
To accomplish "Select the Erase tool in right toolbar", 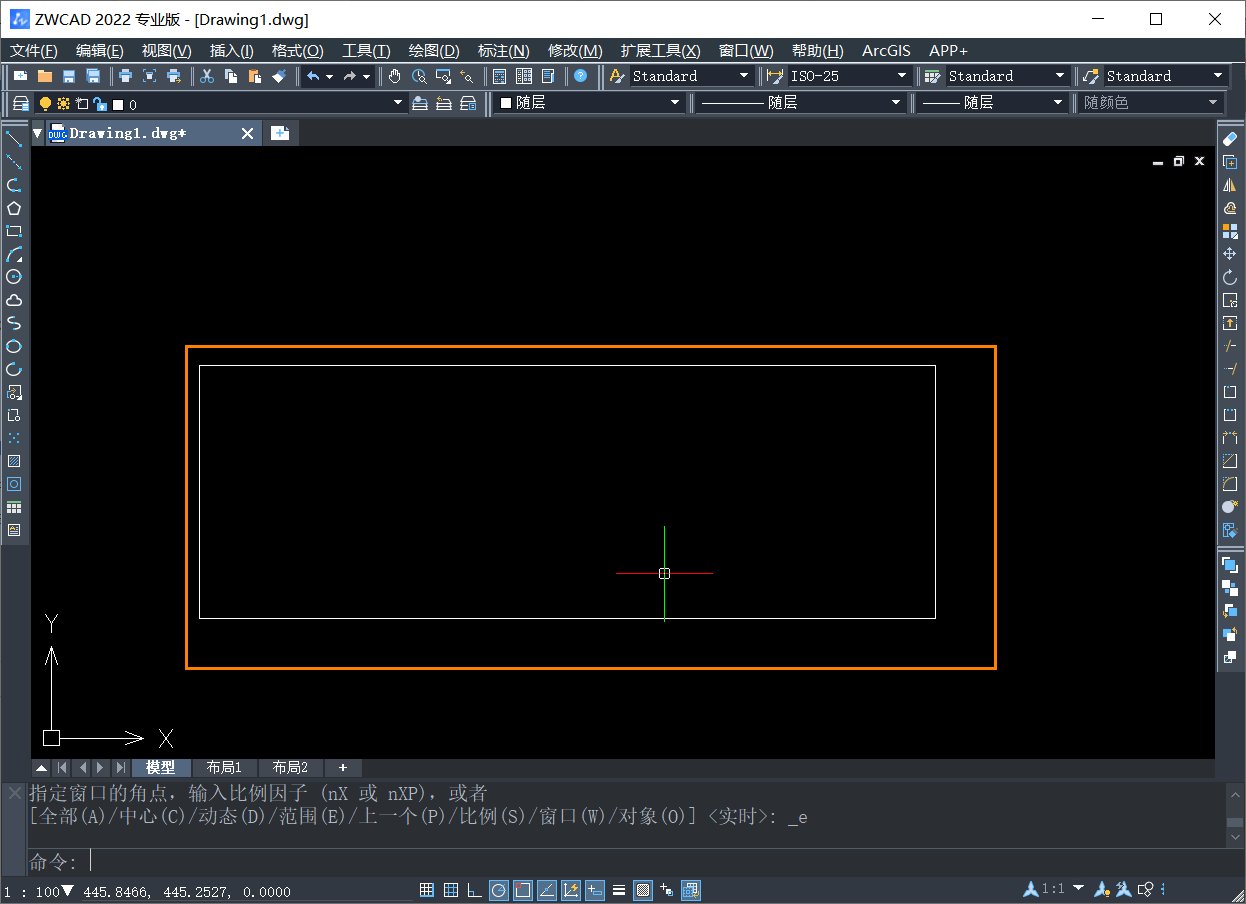I will click(1230, 138).
